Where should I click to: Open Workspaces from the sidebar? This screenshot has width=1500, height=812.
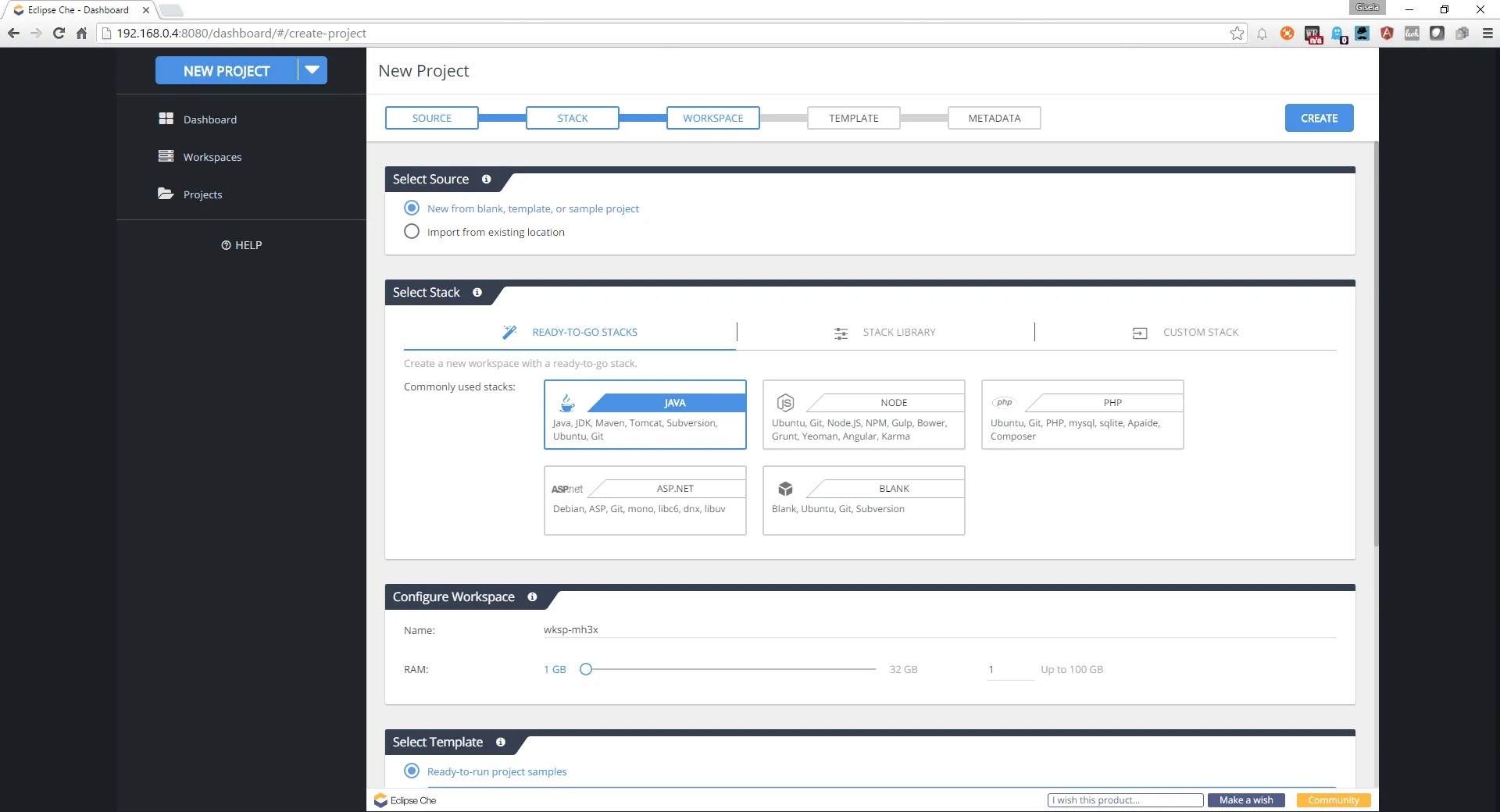click(x=212, y=157)
